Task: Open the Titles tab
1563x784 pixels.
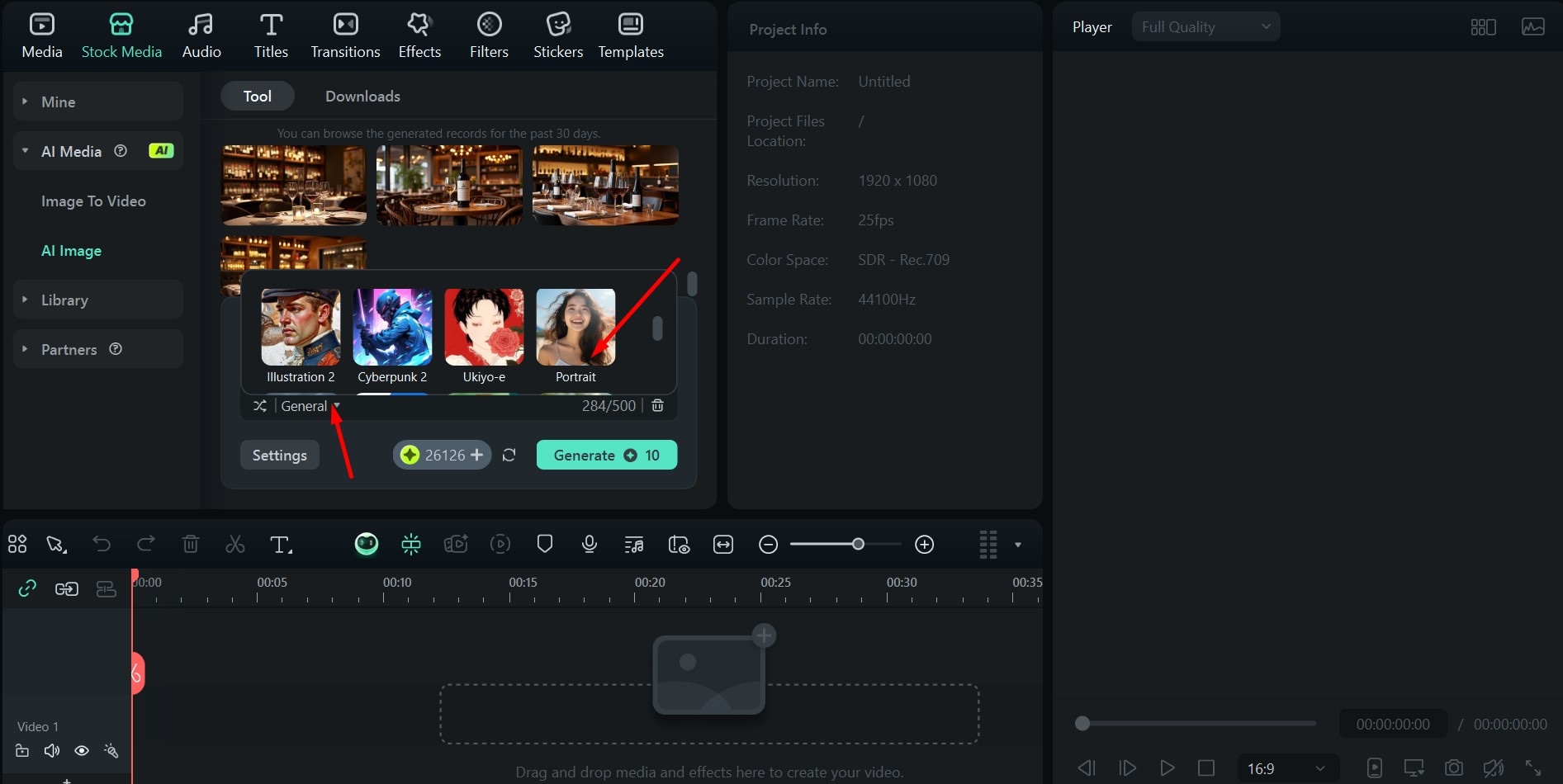Action: (x=271, y=36)
